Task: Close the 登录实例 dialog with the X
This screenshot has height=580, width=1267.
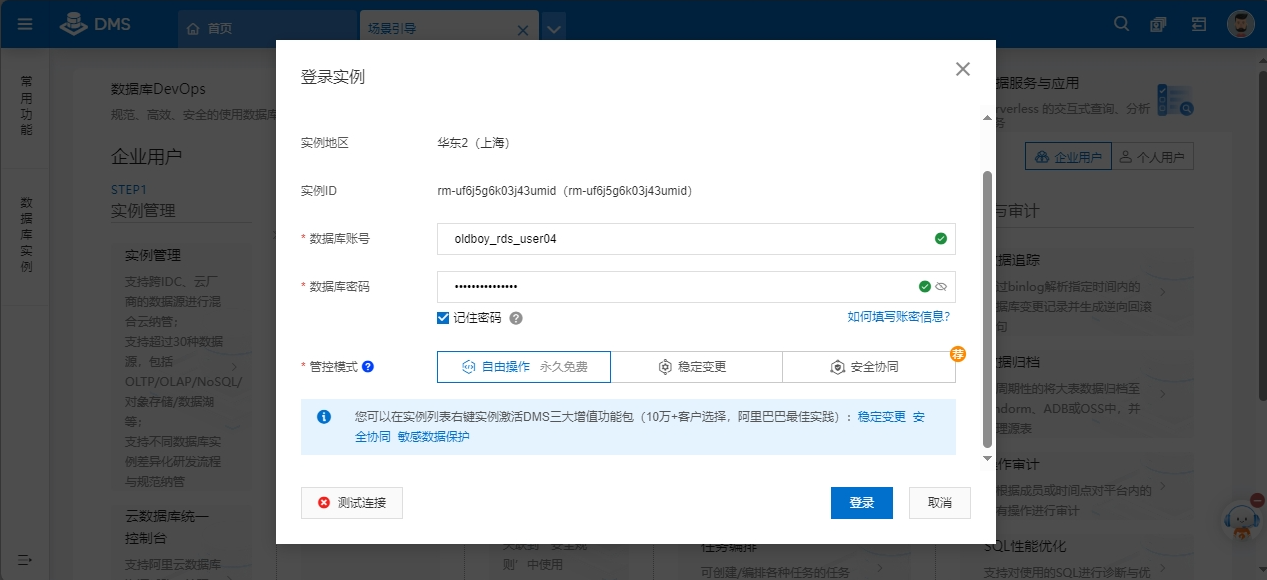Action: [x=963, y=69]
